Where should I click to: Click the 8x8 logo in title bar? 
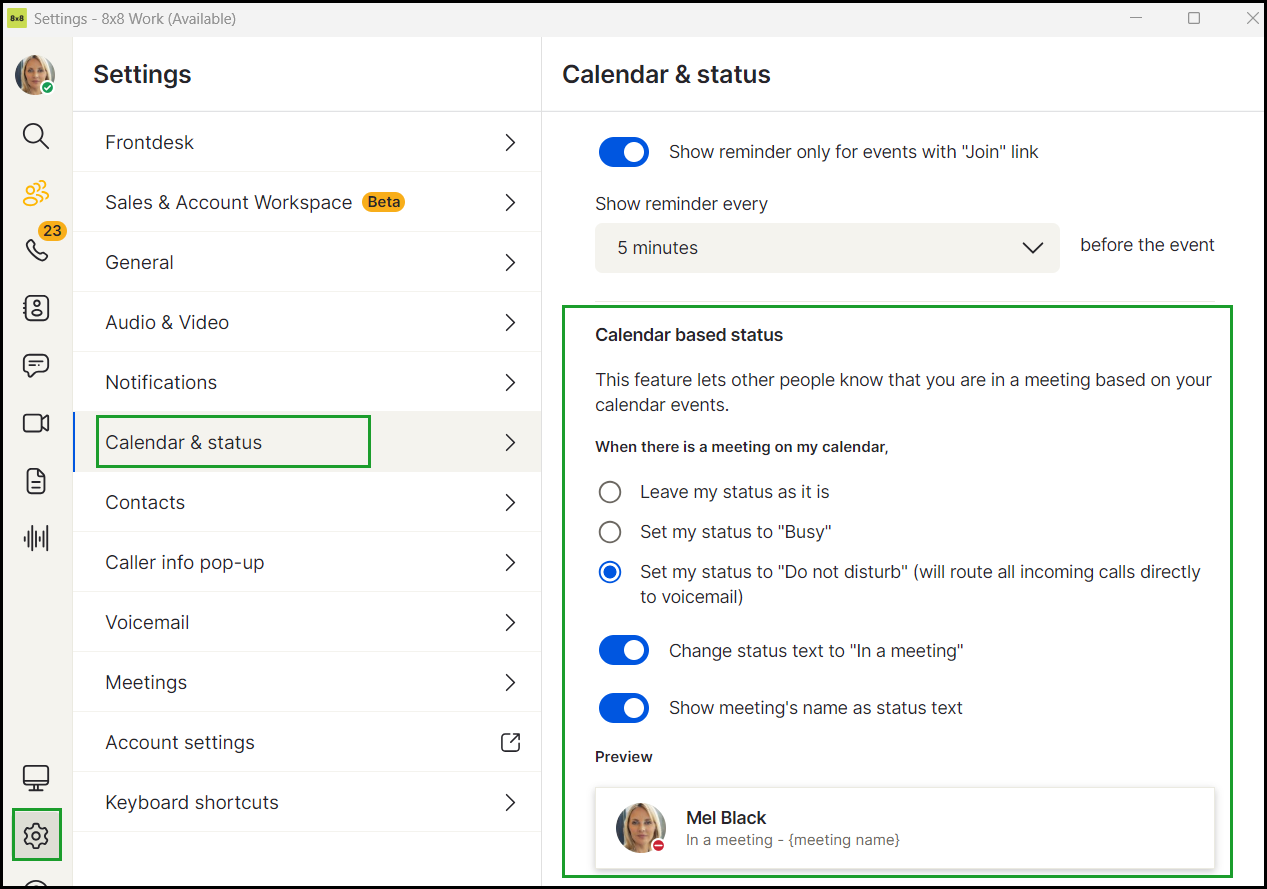coord(17,18)
